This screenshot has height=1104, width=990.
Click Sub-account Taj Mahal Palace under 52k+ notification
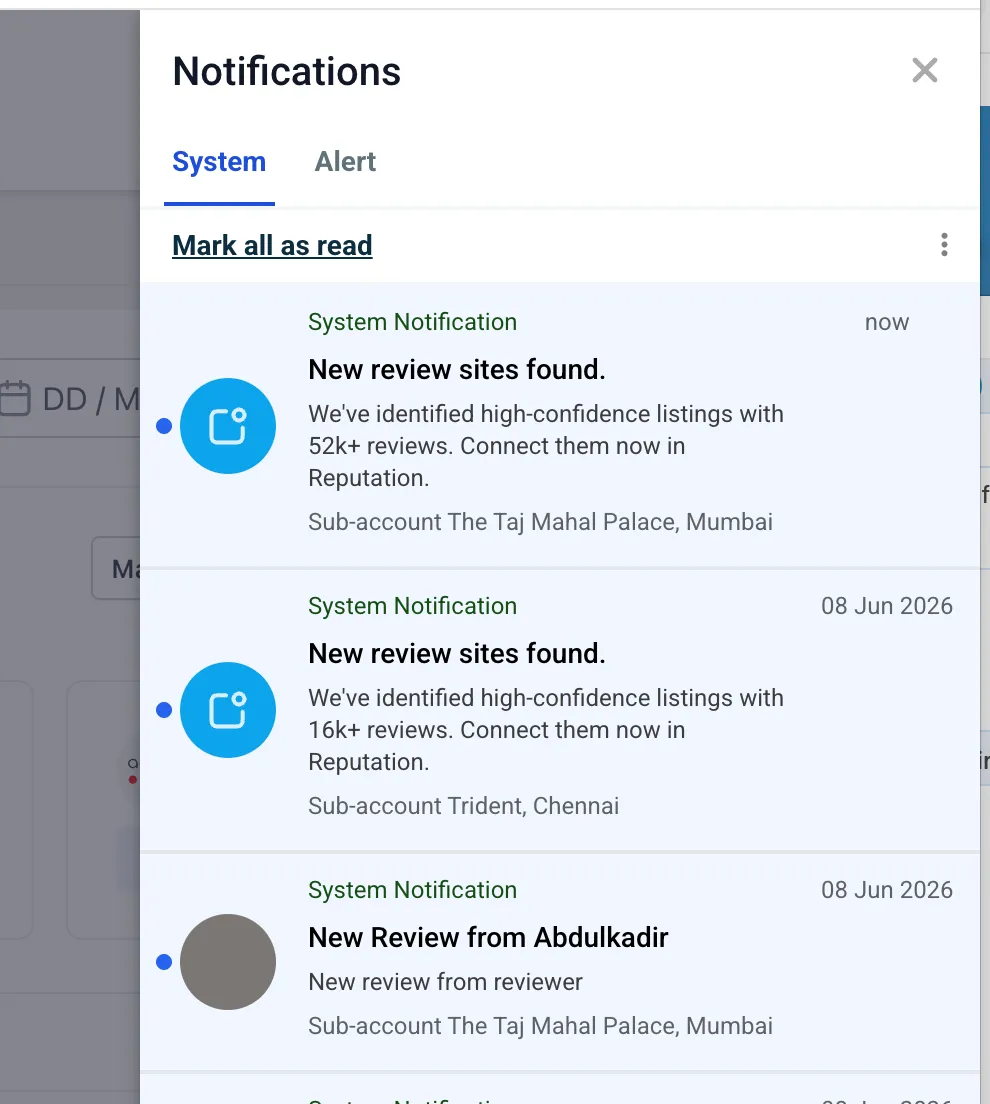click(x=540, y=522)
